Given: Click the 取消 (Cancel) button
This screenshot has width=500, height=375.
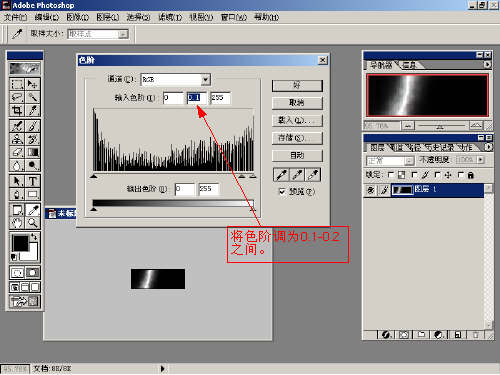Looking at the screenshot, I should [x=297, y=103].
